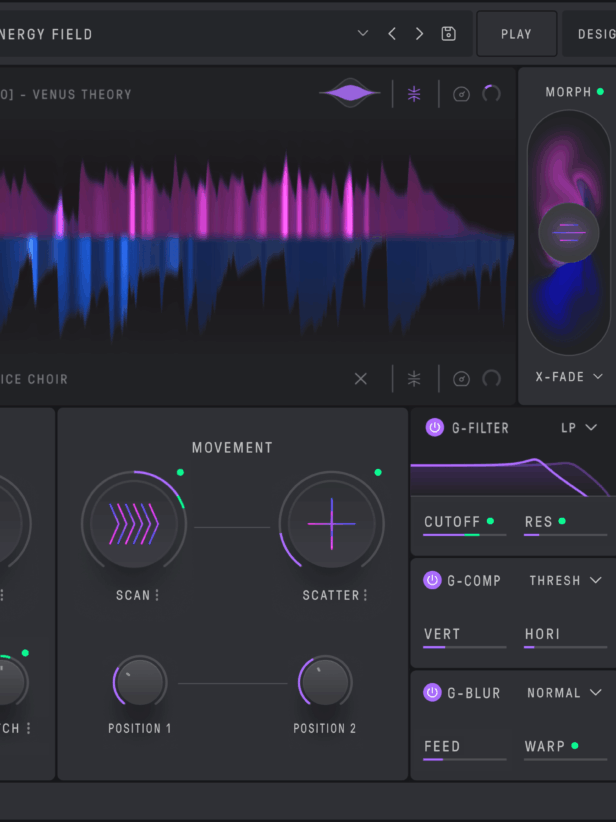Open the NORMAL dropdown in G-BLUR
This screenshot has width=616, height=822.
(564, 693)
